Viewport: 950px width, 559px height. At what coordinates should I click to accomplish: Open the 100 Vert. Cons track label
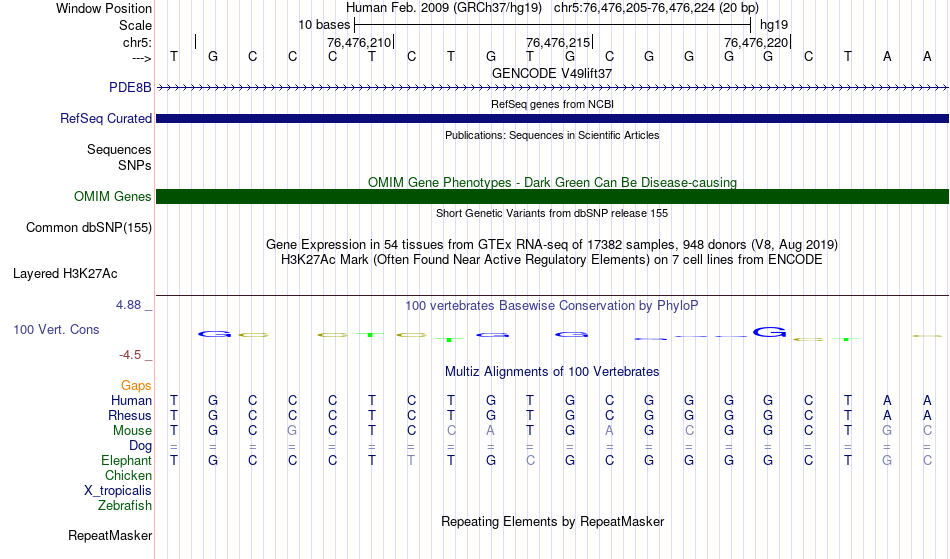(56, 329)
